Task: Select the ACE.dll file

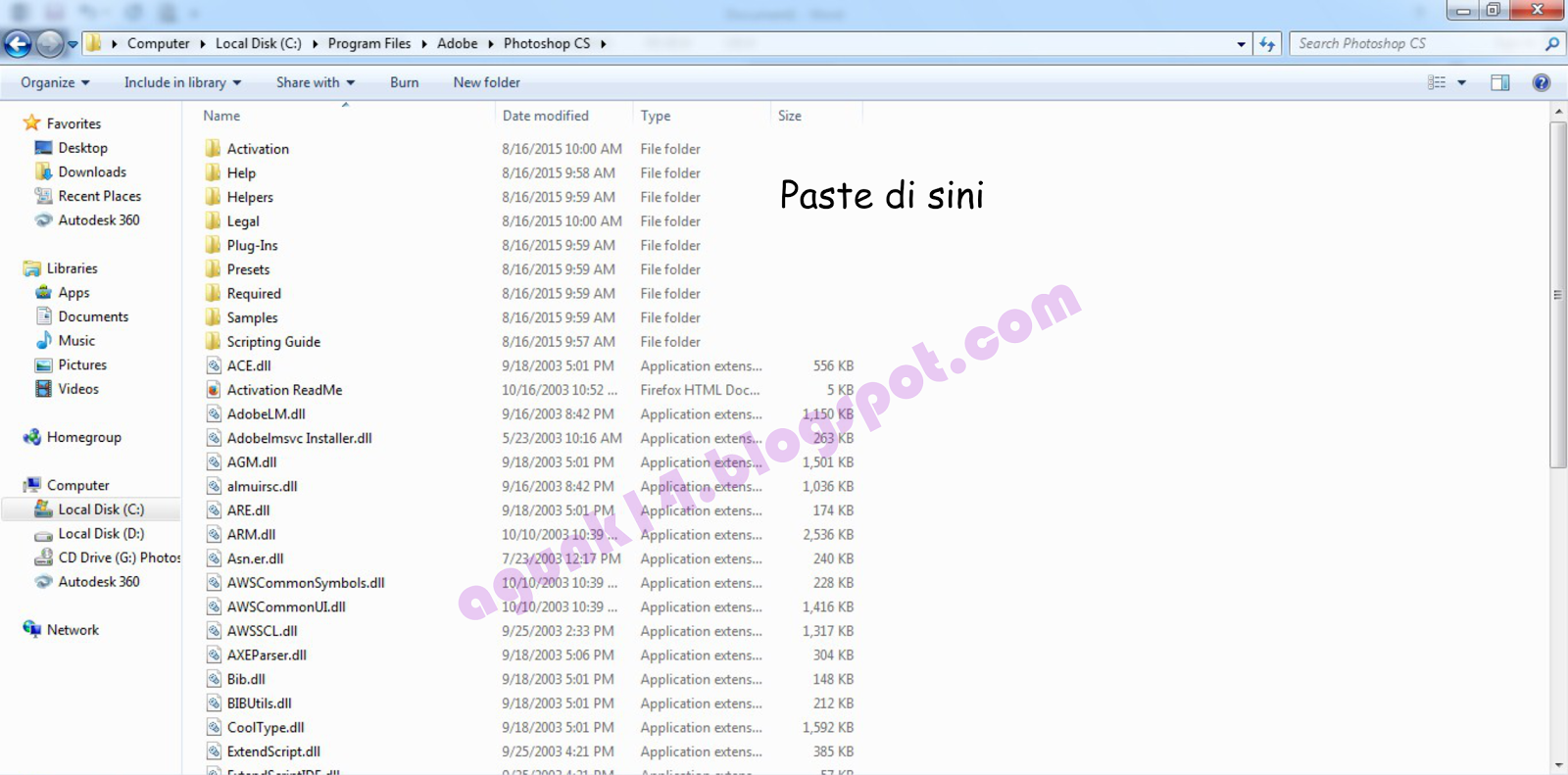Action: point(249,365)
